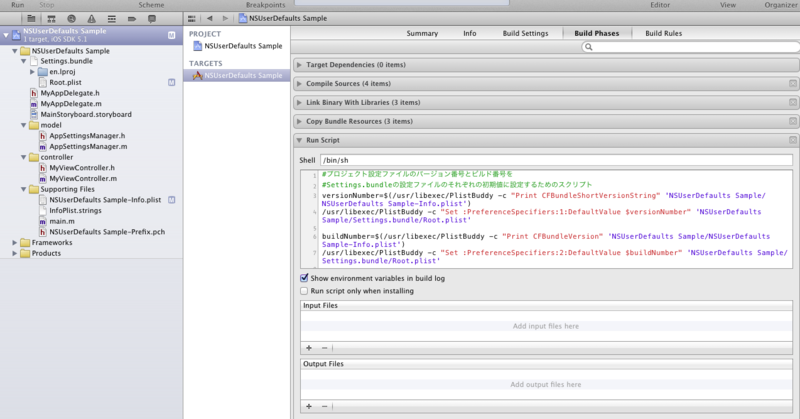Click the modified badge on Root.plist row
800x419 pixels.
[171, 82]
